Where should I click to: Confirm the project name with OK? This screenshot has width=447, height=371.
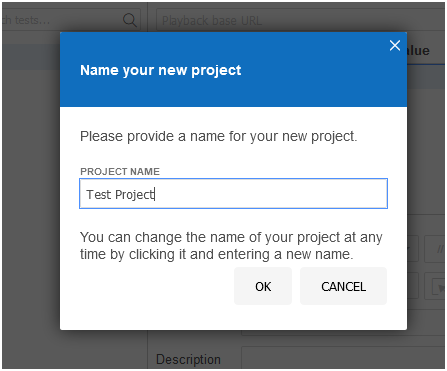pyautogui.click(x=263, y=286)
